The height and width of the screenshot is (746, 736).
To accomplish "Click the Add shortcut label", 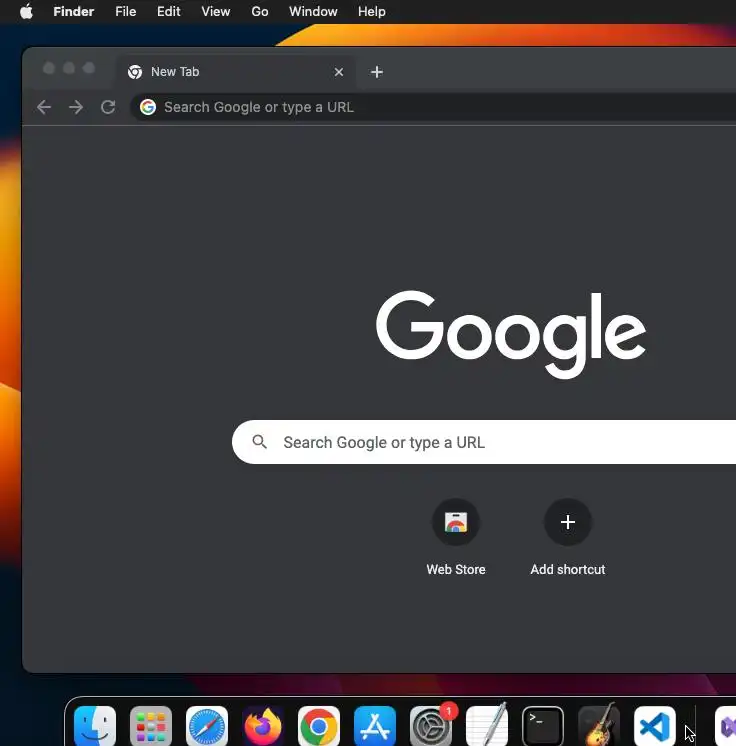I will [568, 569].
